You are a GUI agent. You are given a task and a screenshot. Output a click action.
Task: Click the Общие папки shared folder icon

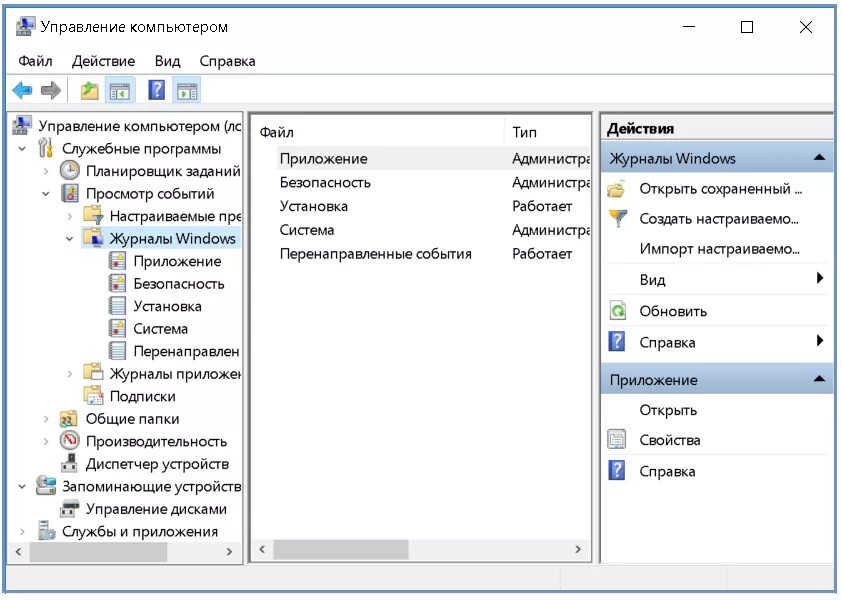pyautogui.click(x=69, y=418)
